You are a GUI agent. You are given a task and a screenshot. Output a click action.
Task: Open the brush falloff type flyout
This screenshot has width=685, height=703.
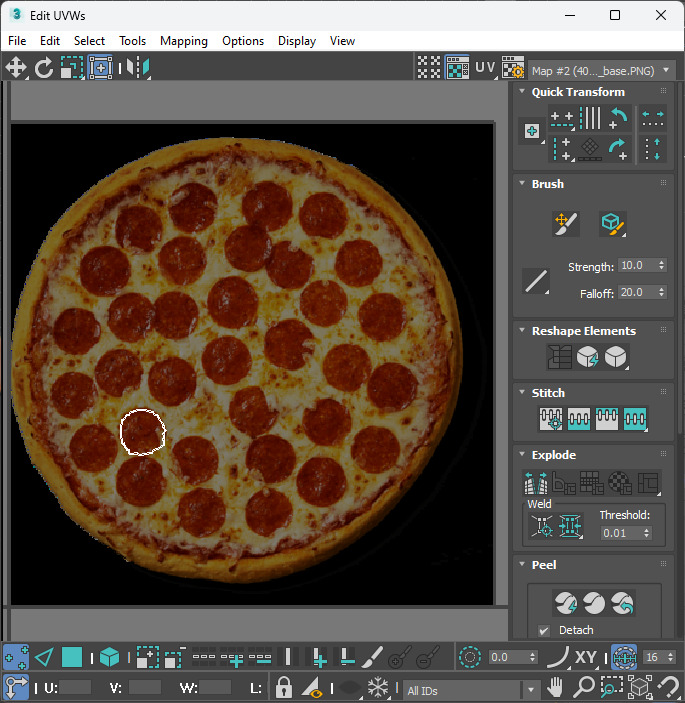[x=536, y=282]
